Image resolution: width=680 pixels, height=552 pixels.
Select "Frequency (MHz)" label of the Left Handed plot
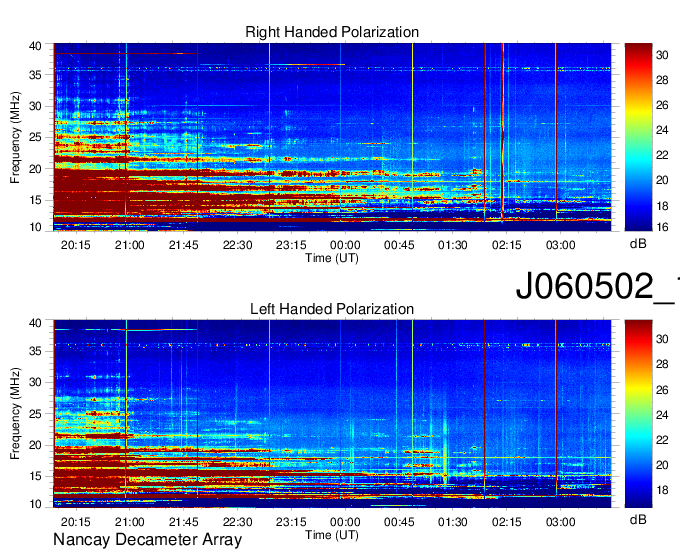tap(15, 414)
